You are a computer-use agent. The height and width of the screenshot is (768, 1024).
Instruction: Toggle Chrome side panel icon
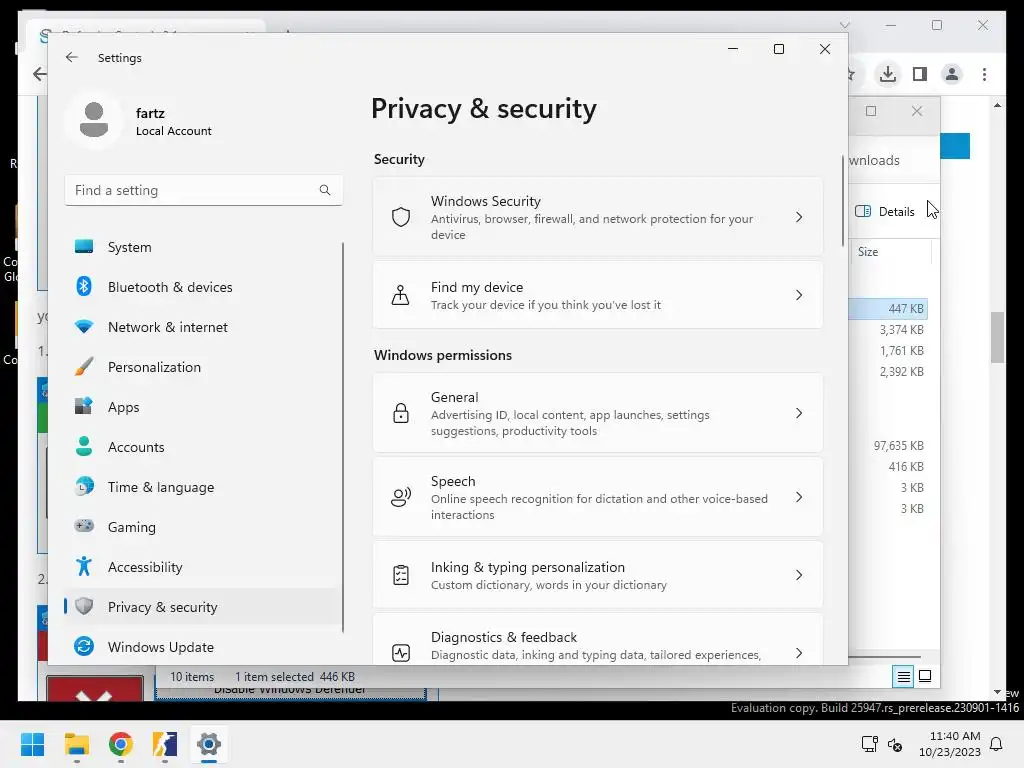click(920, 74)
